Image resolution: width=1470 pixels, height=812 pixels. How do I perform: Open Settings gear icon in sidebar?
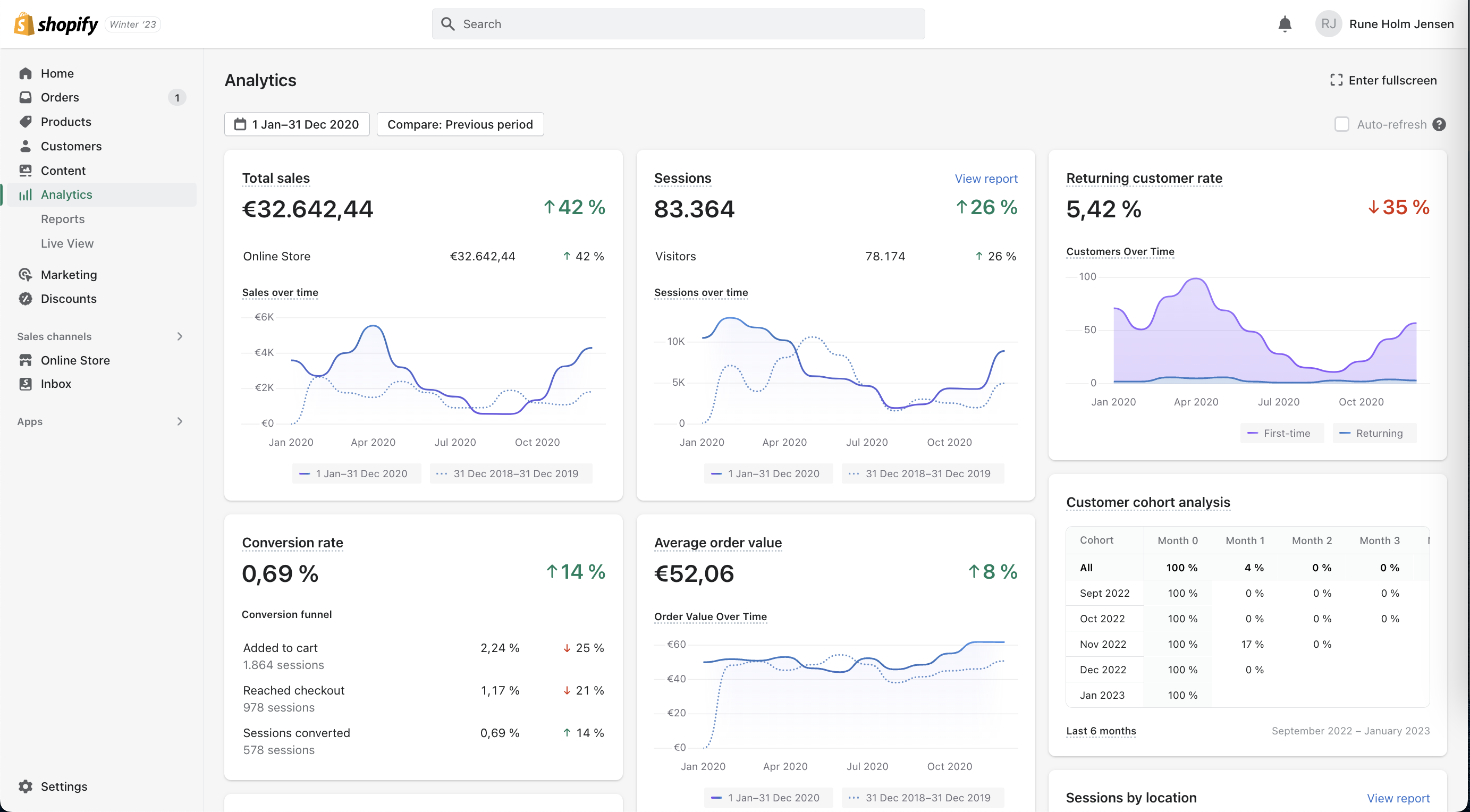[25, 786]
